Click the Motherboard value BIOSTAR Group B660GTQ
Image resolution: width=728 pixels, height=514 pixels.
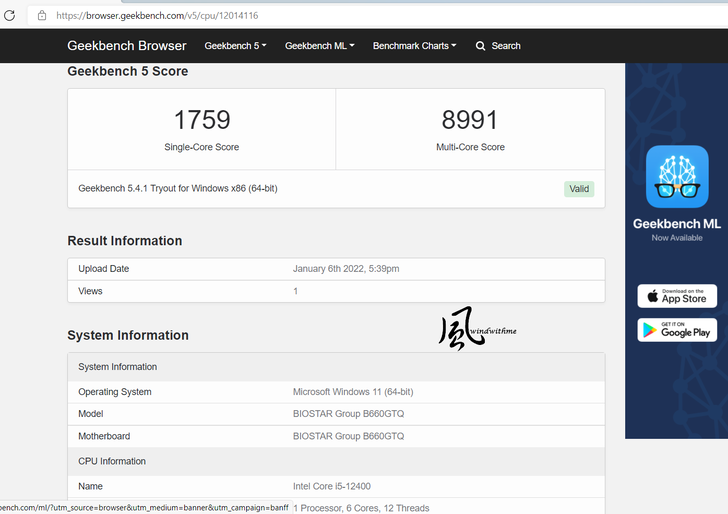coord(348,436)
